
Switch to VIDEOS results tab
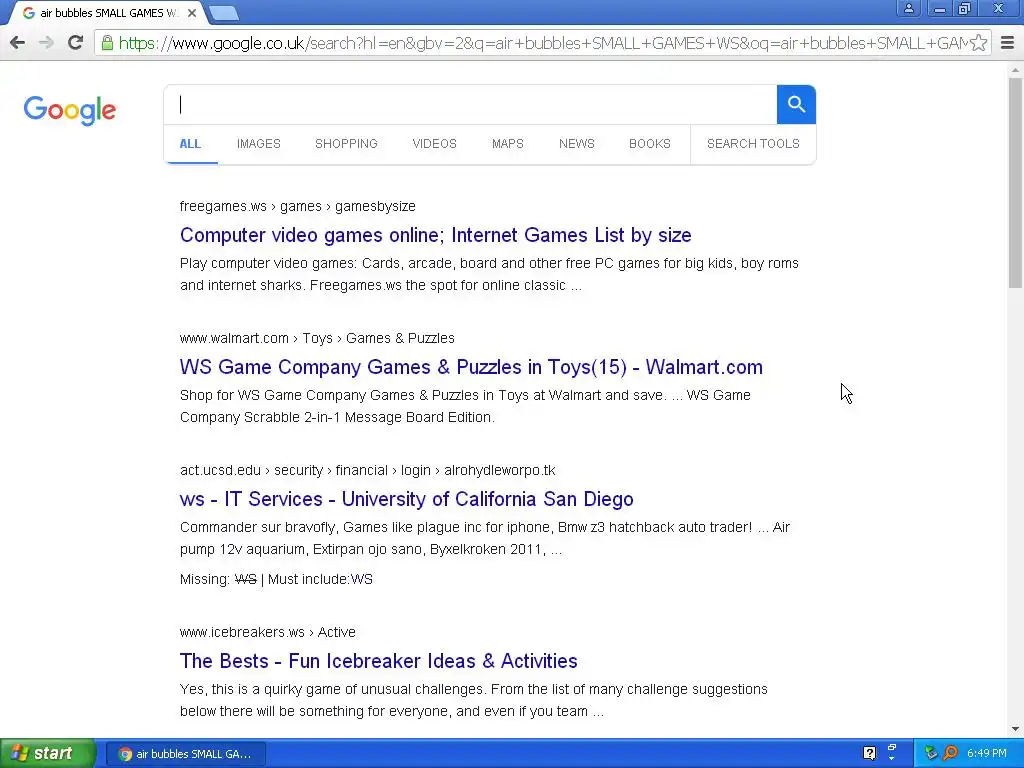tap(434, 144)
